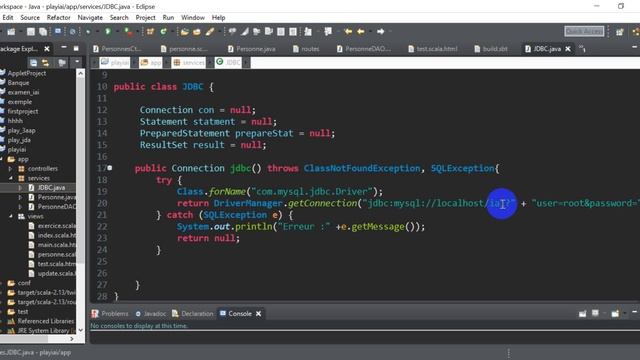
Task: Expand Personne.java node in tree
Action: 20,197
